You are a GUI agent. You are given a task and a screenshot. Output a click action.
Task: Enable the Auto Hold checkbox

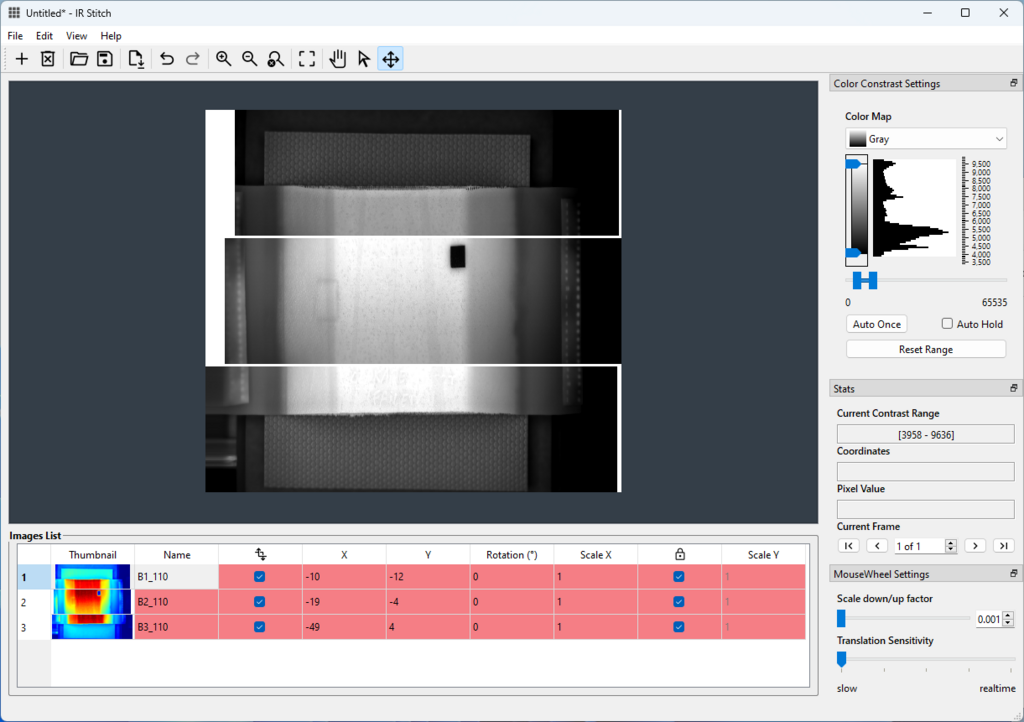click(948, 324)
